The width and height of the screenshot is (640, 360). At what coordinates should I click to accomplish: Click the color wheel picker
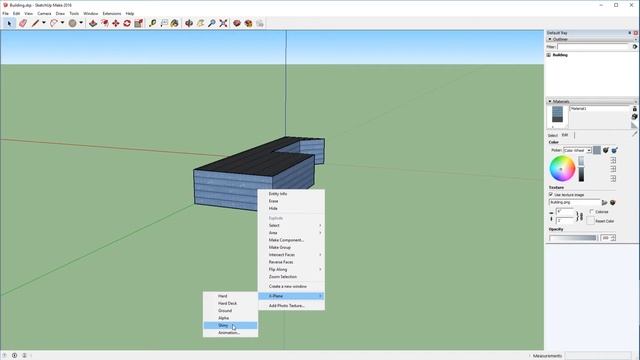click(562, 168)
